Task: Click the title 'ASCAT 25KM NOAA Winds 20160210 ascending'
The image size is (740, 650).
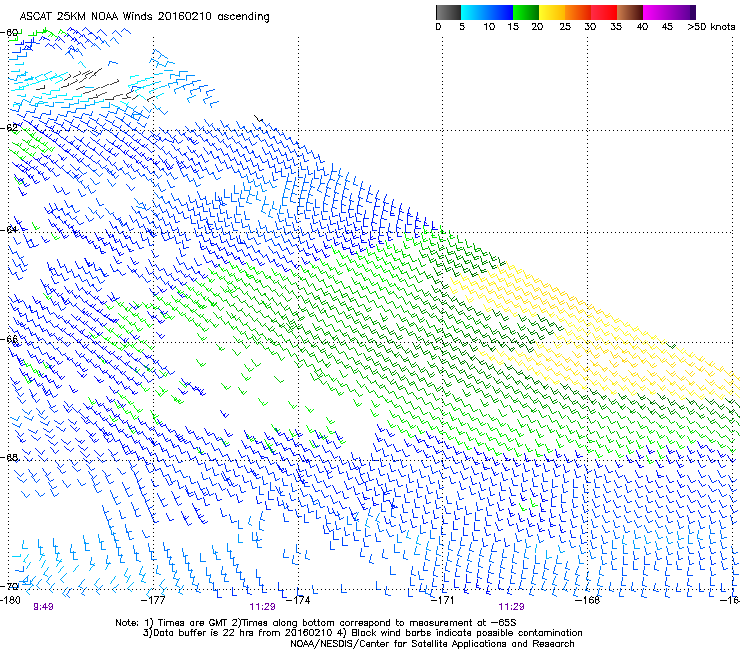Action: 144,17
